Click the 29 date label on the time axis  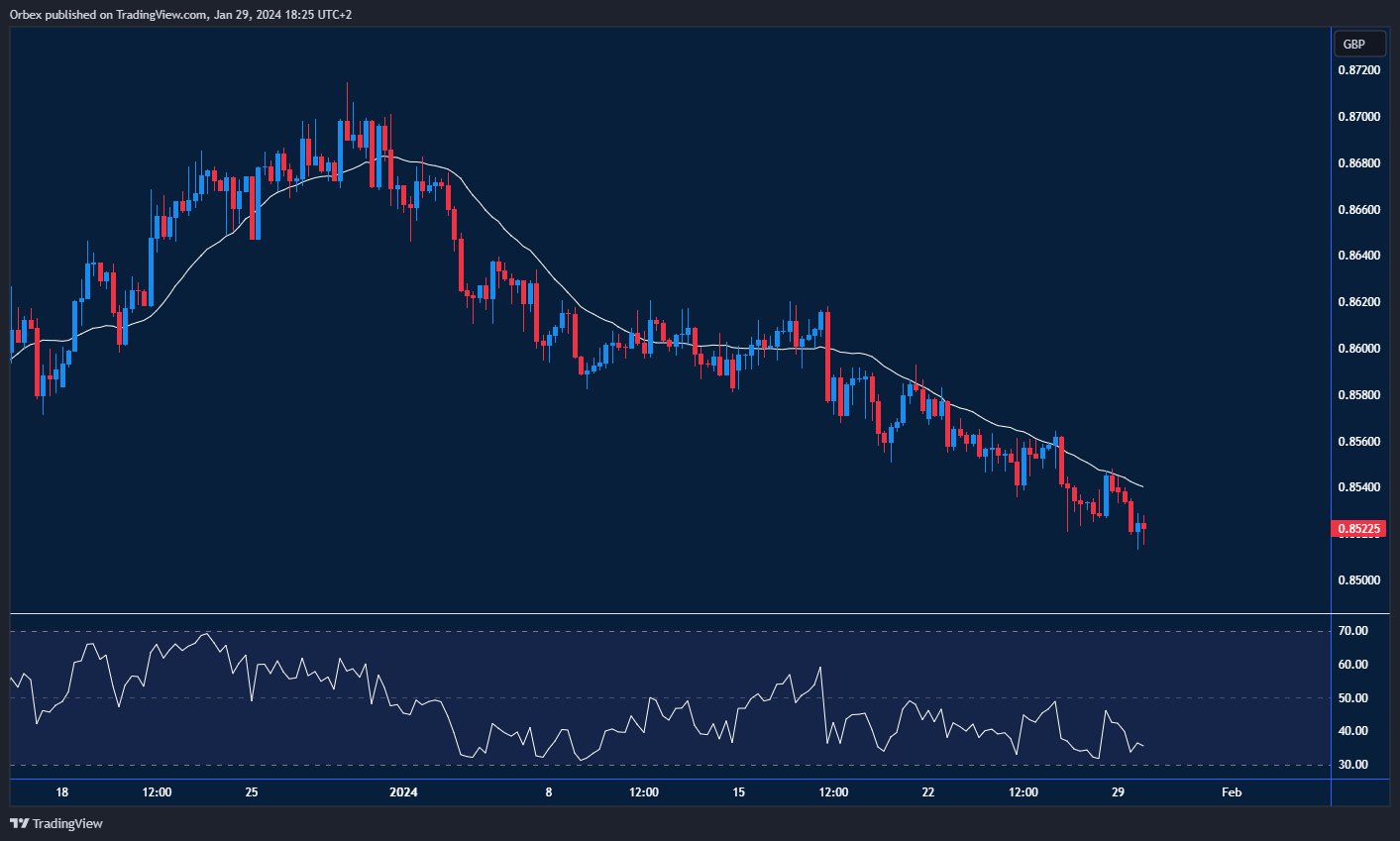point(1119,792)
